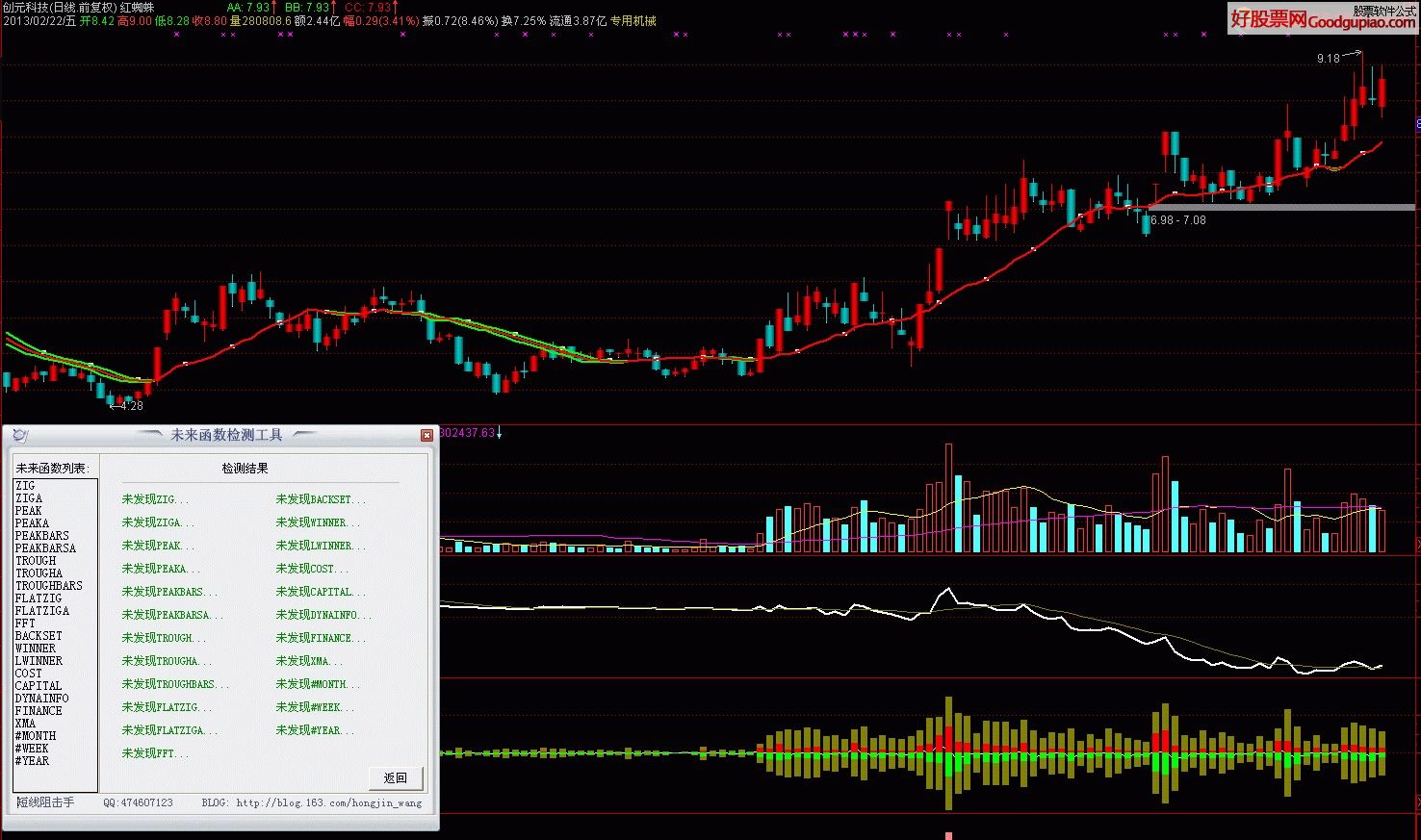The image size is (1421, 840).
Task: Click the result text 未发现CAPITAL...
Action: [321, 592]
